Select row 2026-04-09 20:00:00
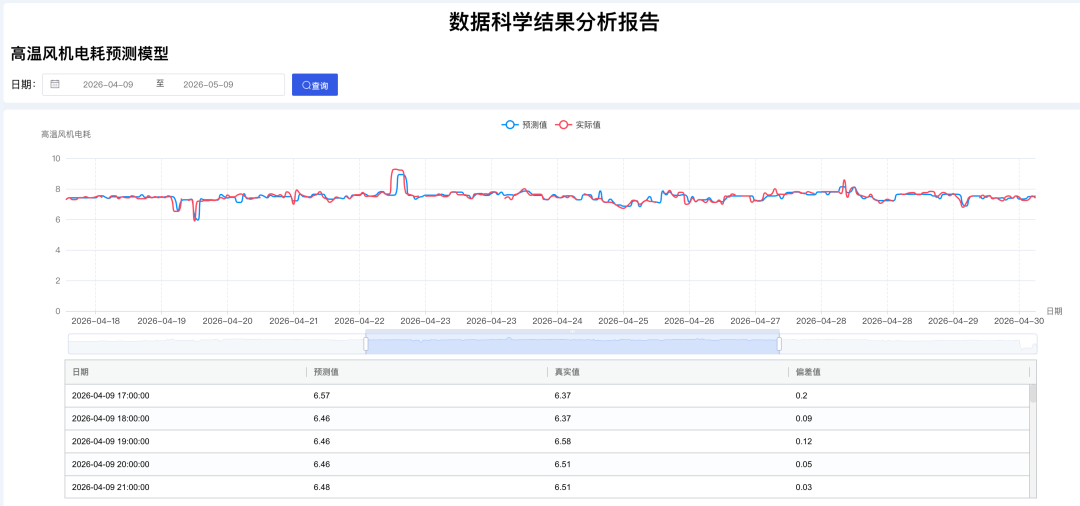 click(x=548, y=464)
